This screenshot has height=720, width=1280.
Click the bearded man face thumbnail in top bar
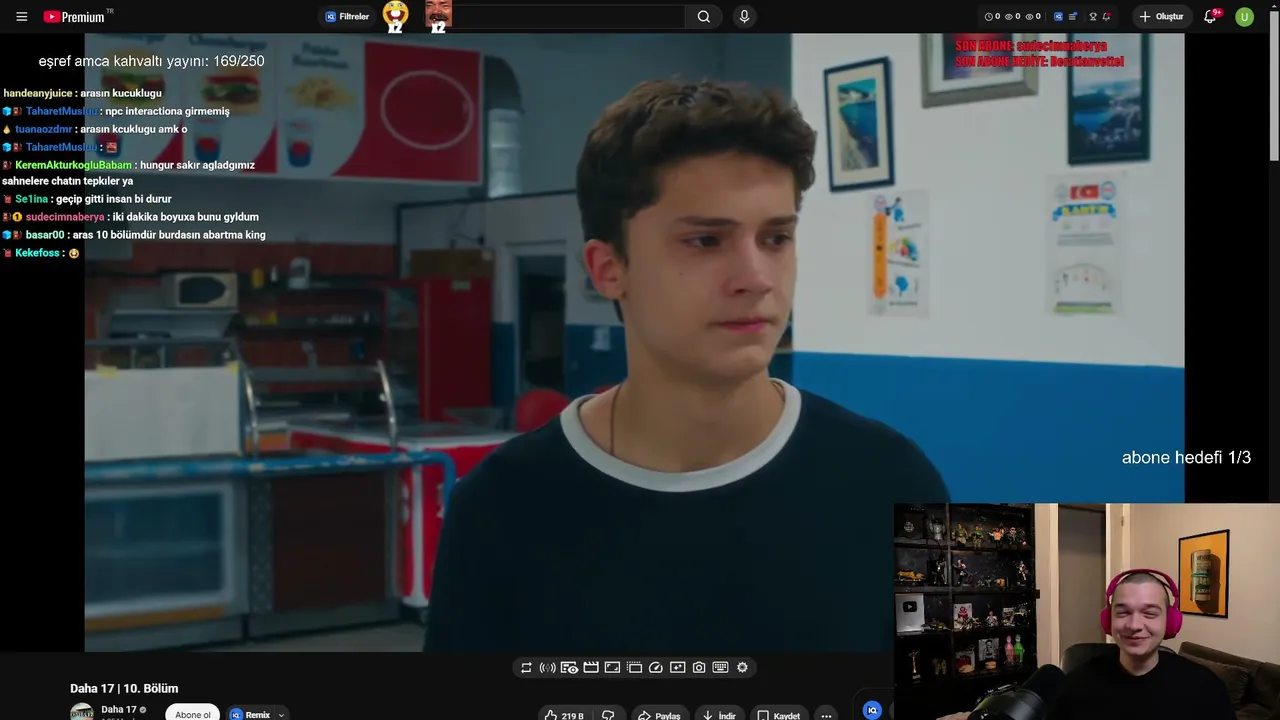(438, 16)
